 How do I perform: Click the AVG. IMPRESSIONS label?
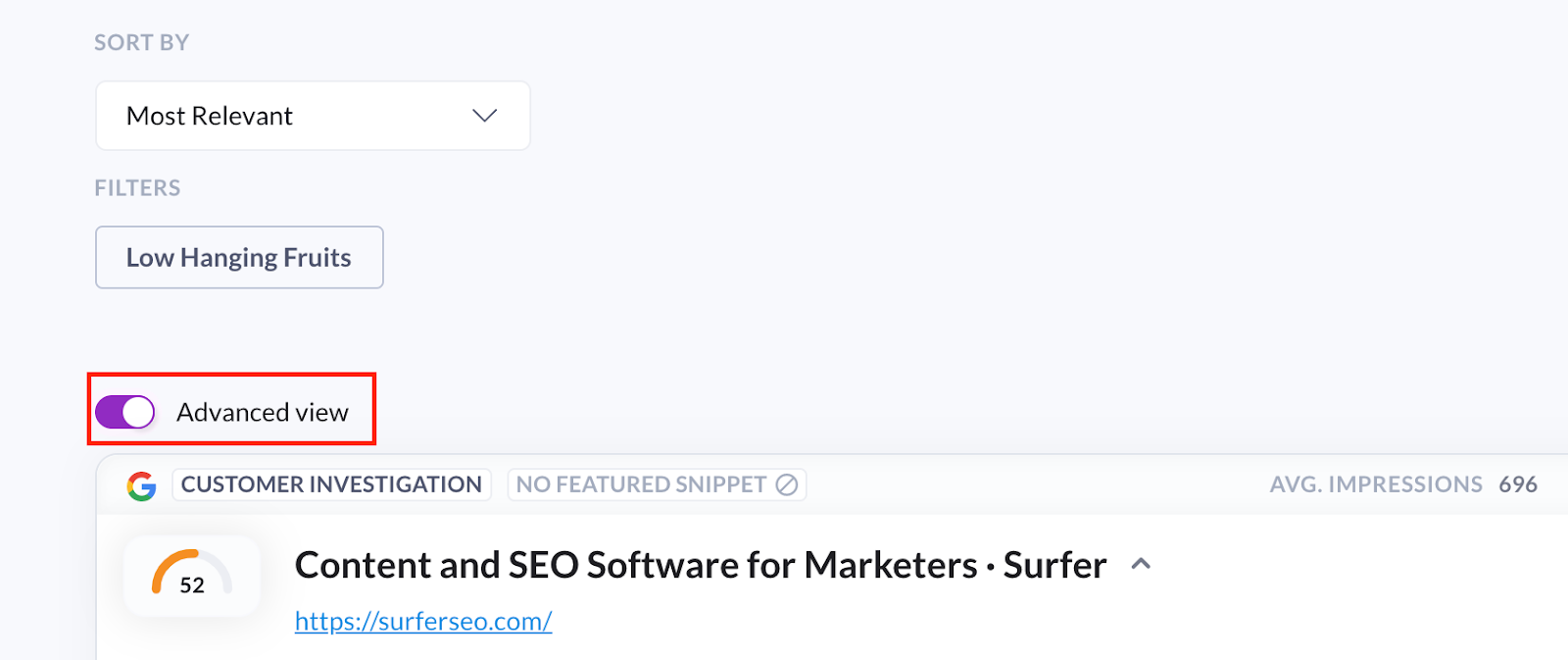[1375, 485]
